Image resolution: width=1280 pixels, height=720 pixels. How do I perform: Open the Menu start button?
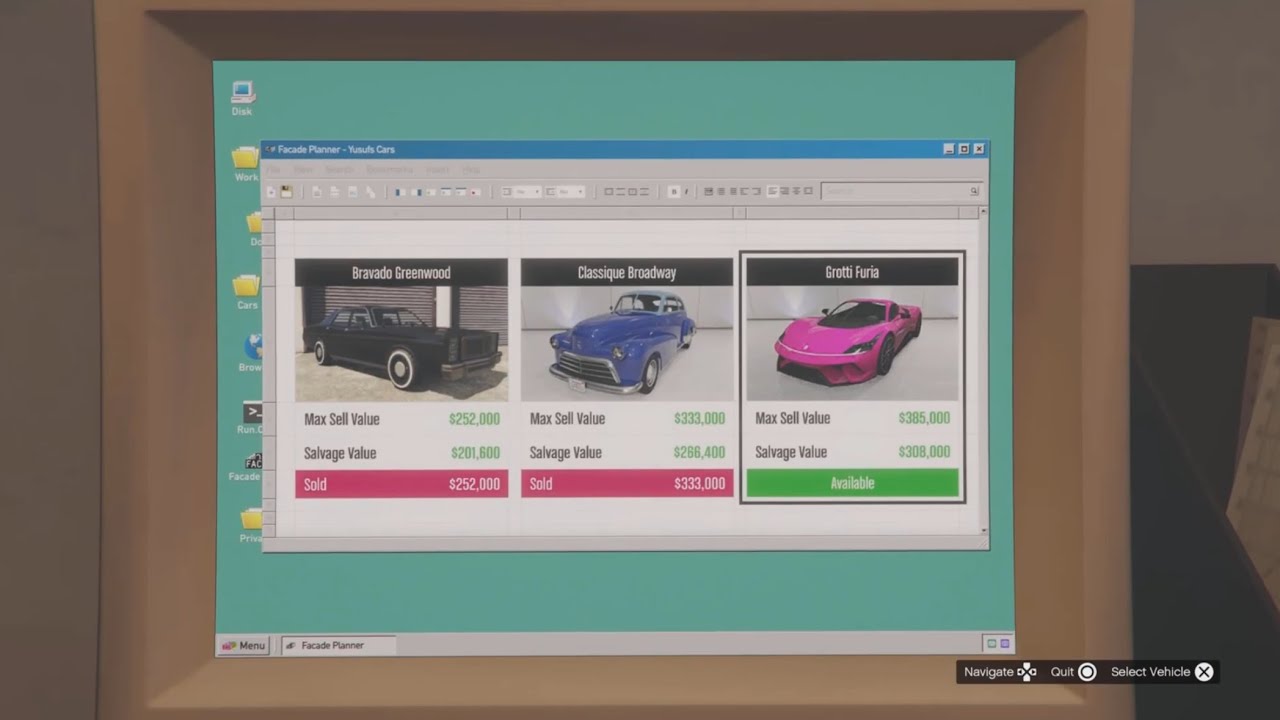[243, 646]
